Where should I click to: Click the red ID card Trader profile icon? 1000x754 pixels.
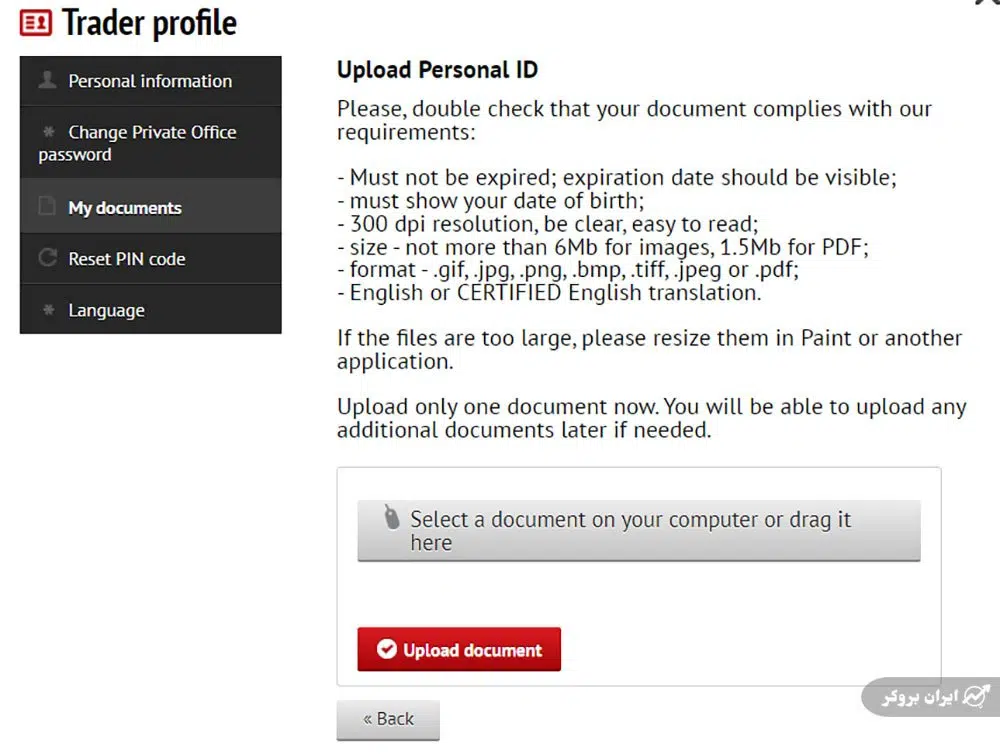tap(36, 23)
